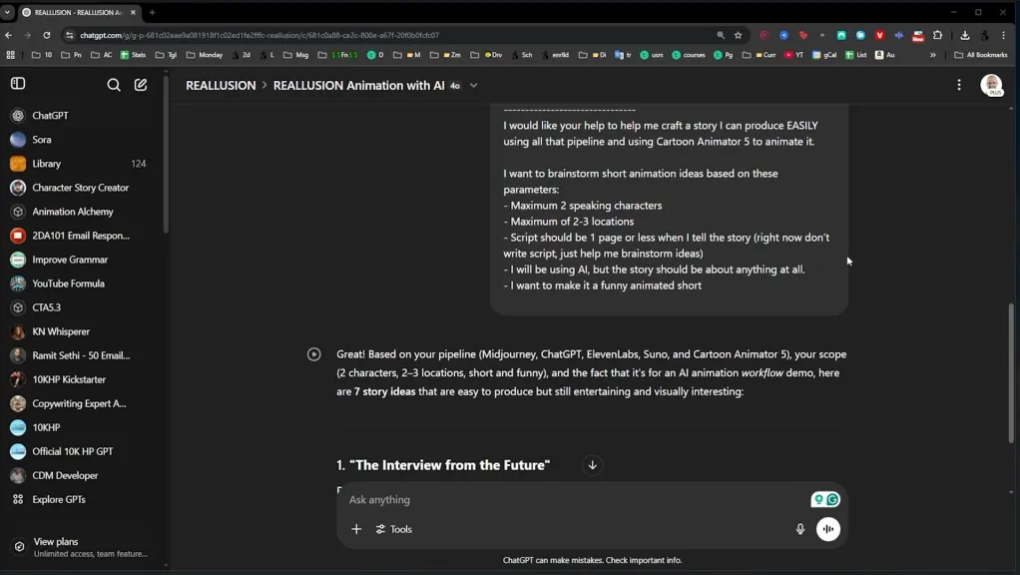Open the browser apps grid icon

10,55
